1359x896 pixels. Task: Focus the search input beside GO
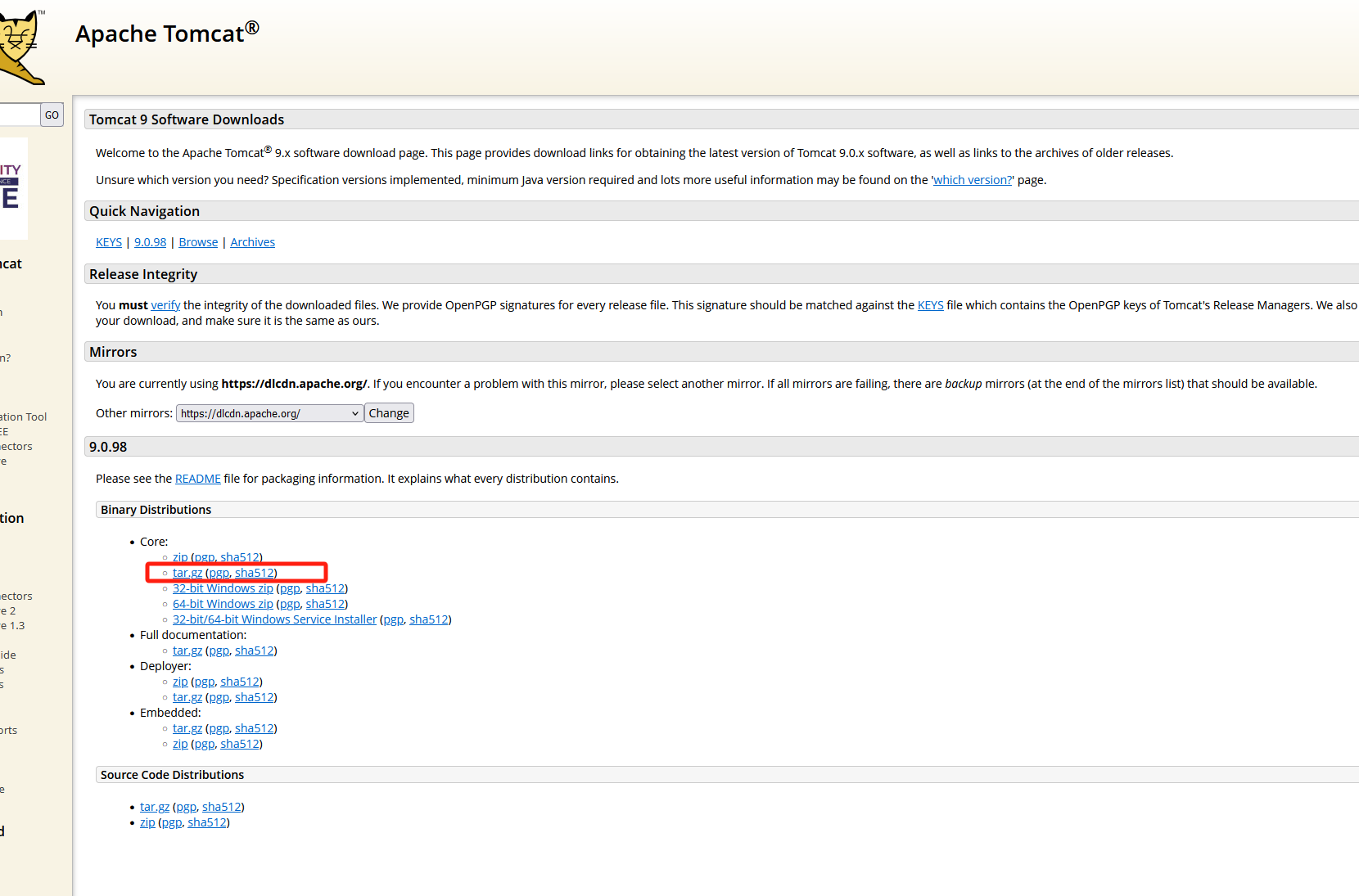click(20, 115)
